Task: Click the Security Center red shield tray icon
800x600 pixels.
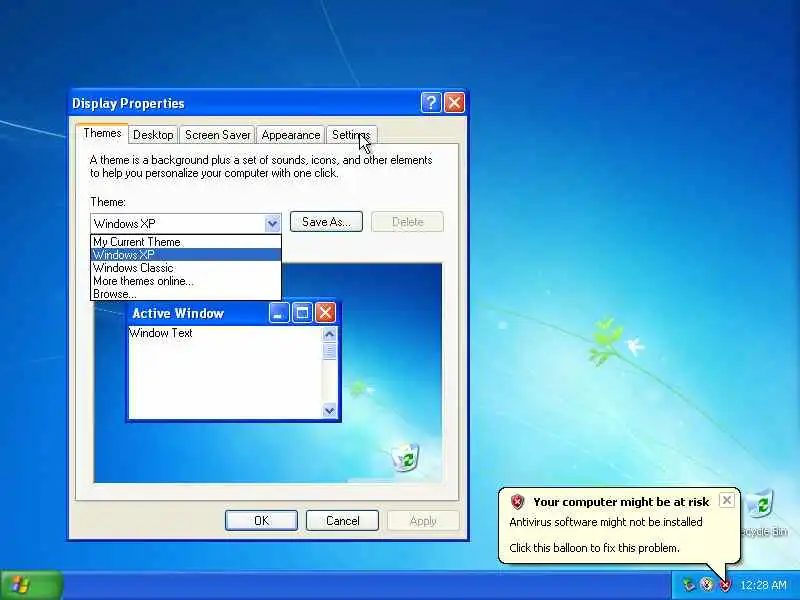Action: (x=724, y=585)
